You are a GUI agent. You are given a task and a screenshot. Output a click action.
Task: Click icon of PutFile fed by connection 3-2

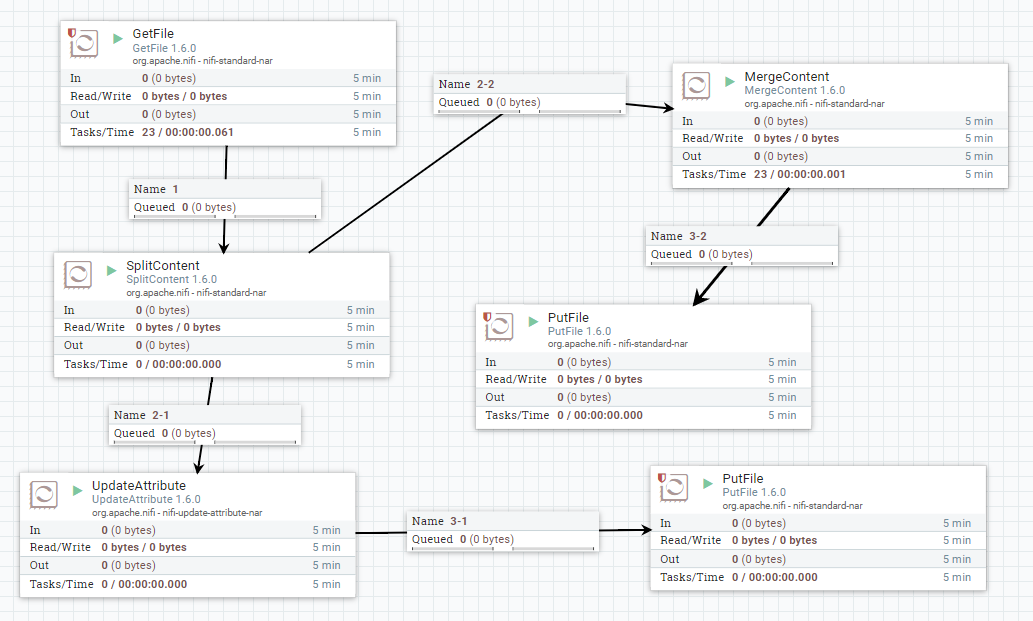coord(501,329)
